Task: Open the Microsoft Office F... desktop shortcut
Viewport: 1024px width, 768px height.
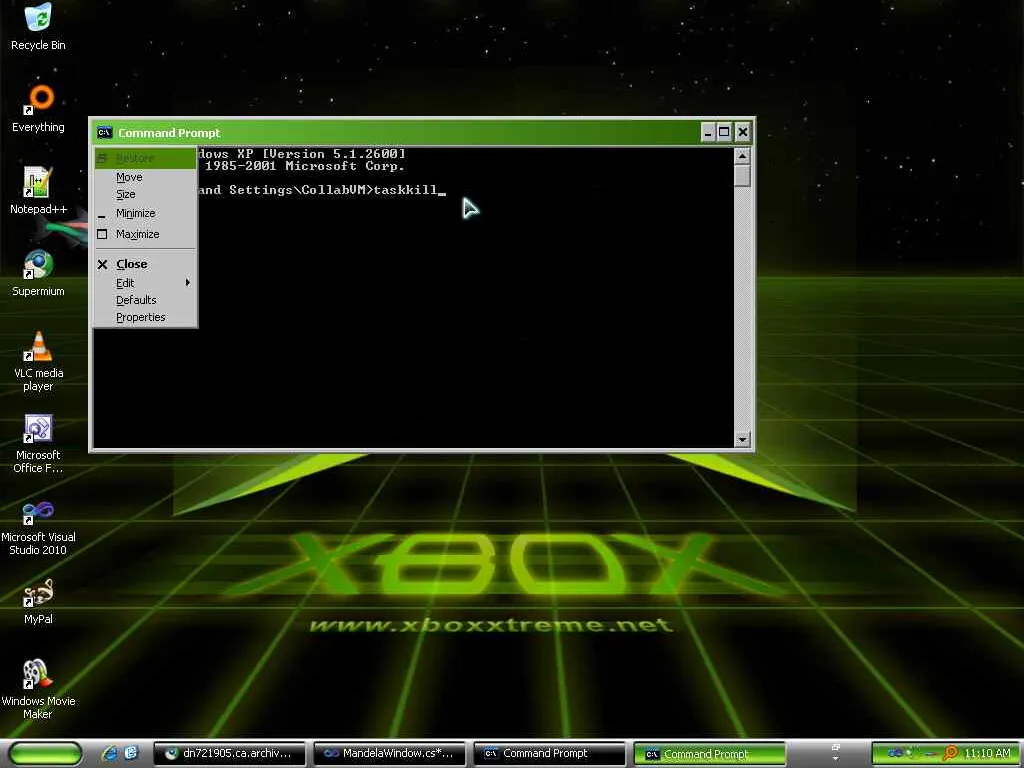Action: [x=38, y=443]
